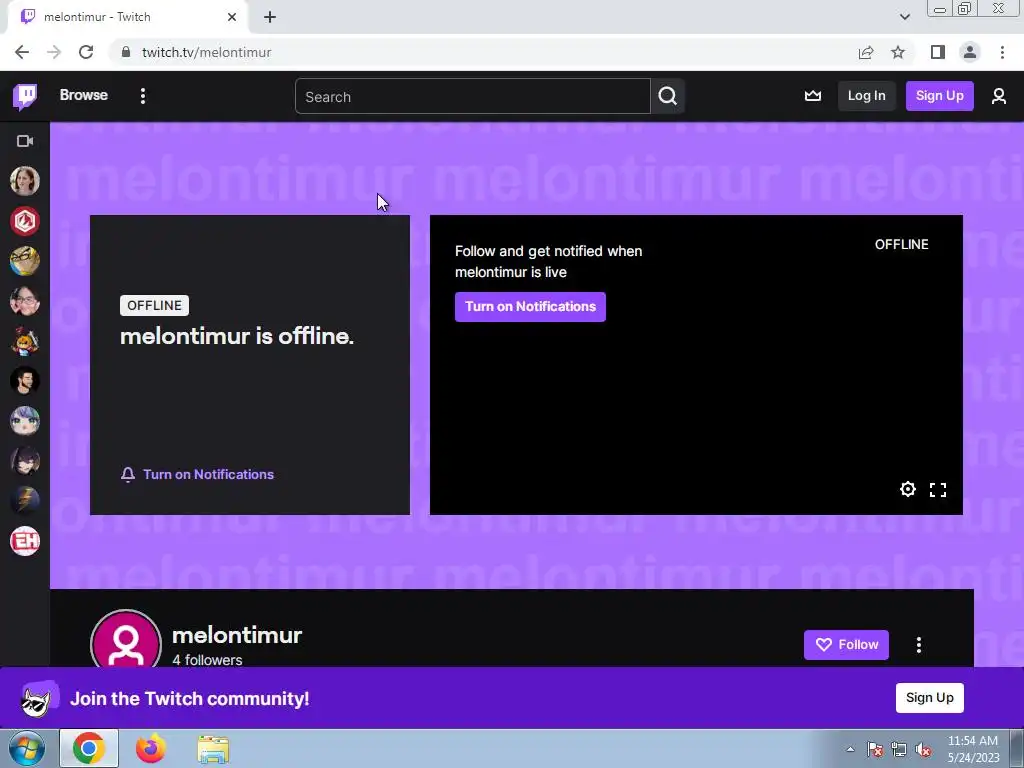Click the muted volume tray icon

click(923, 749)
